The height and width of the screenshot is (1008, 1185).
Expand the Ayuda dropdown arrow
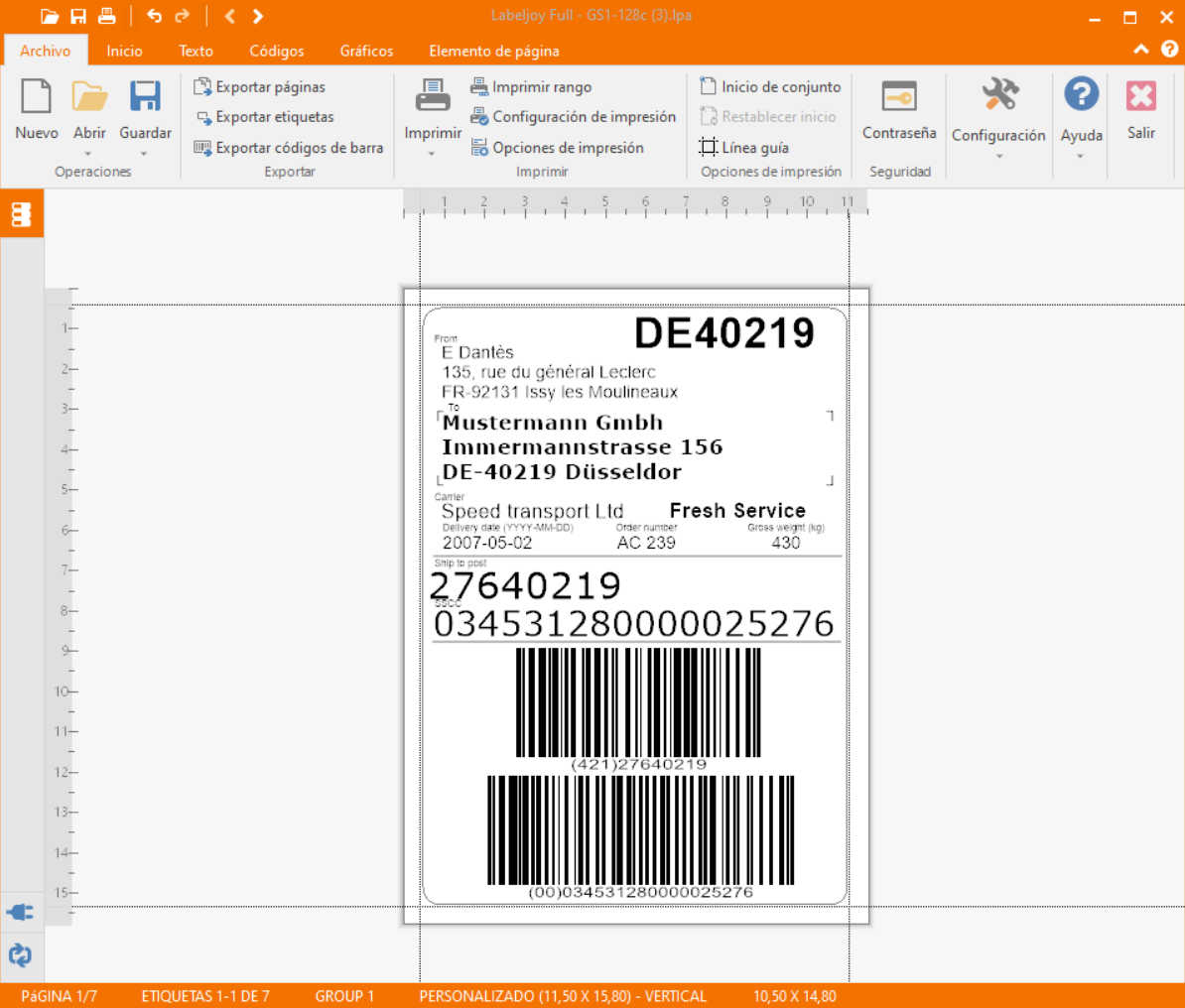pyautogui.click(x=1081, y=156)
